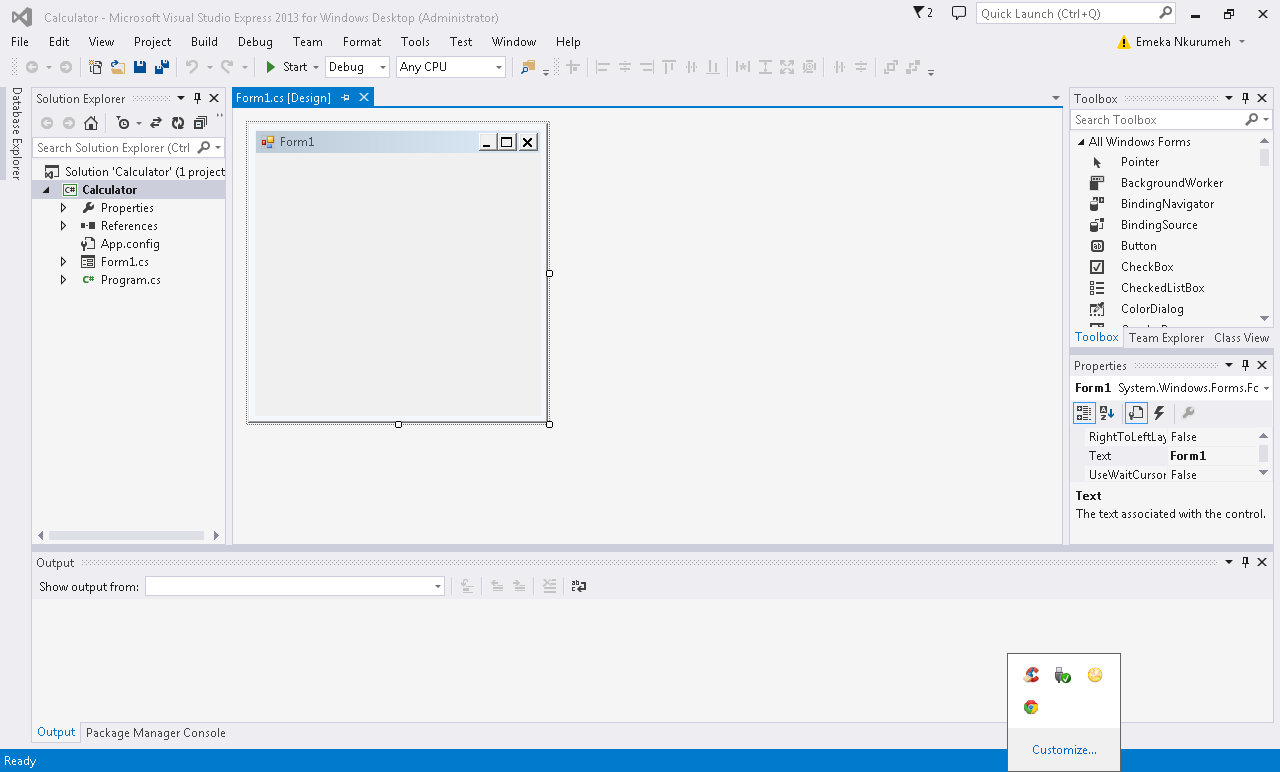Open the Database Explorer side tab

16,133
